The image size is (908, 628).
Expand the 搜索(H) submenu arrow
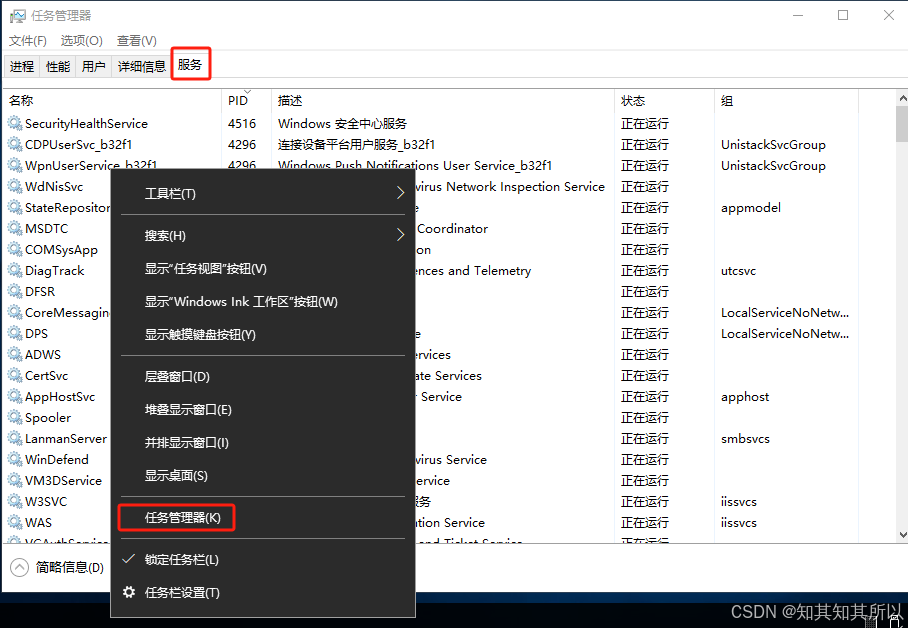tap(400, 235)
